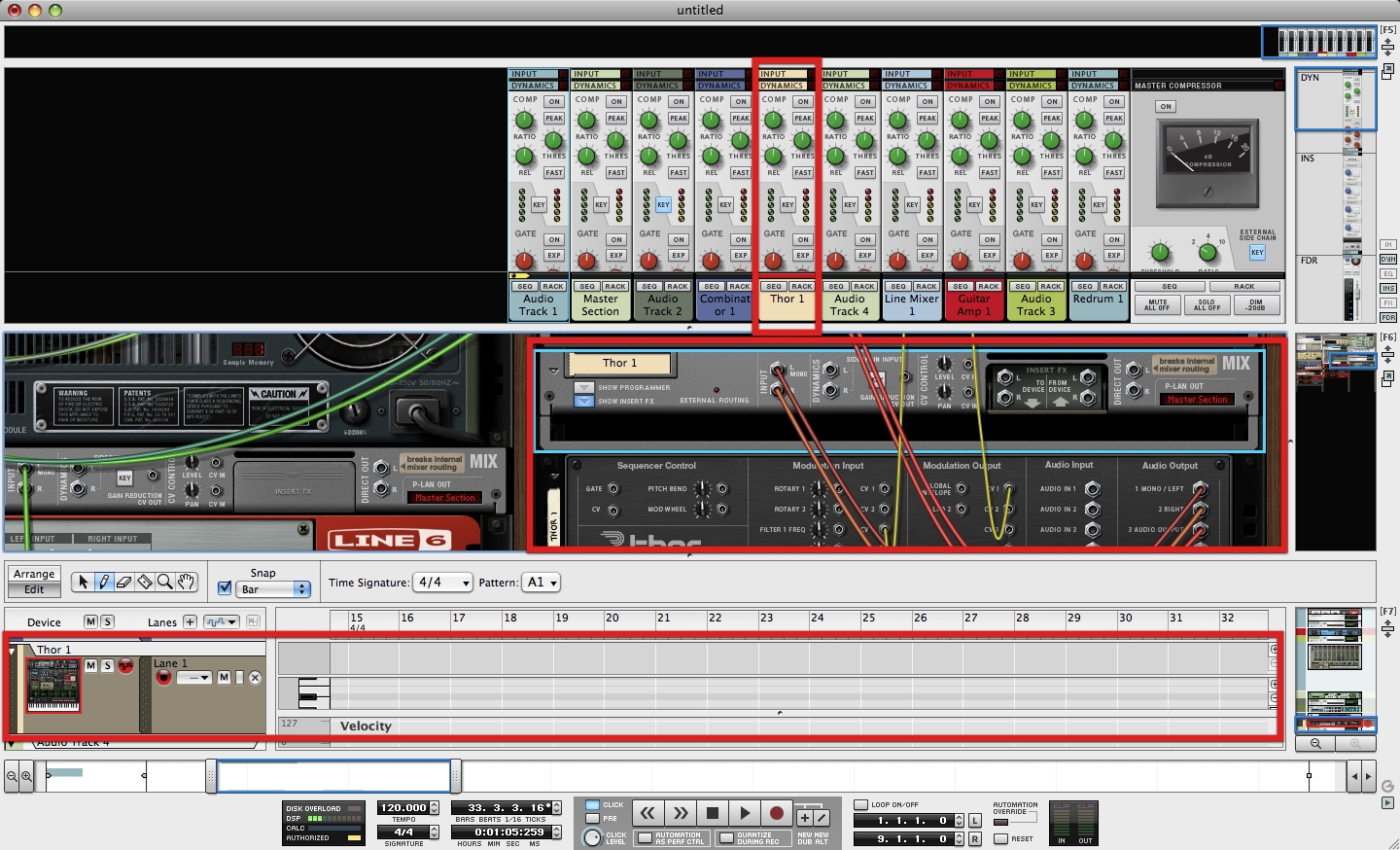
Task: Open the Lane 1 type dropdown
Action: point(193,678)
